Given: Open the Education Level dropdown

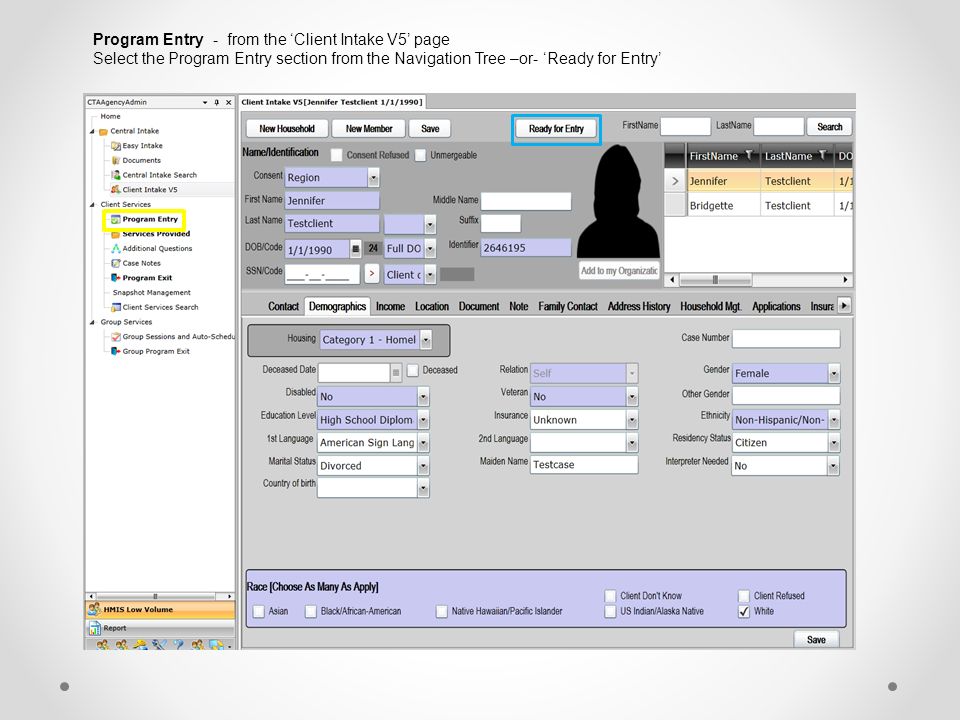Looking at the screenshot, I should (x=423, y=420).
